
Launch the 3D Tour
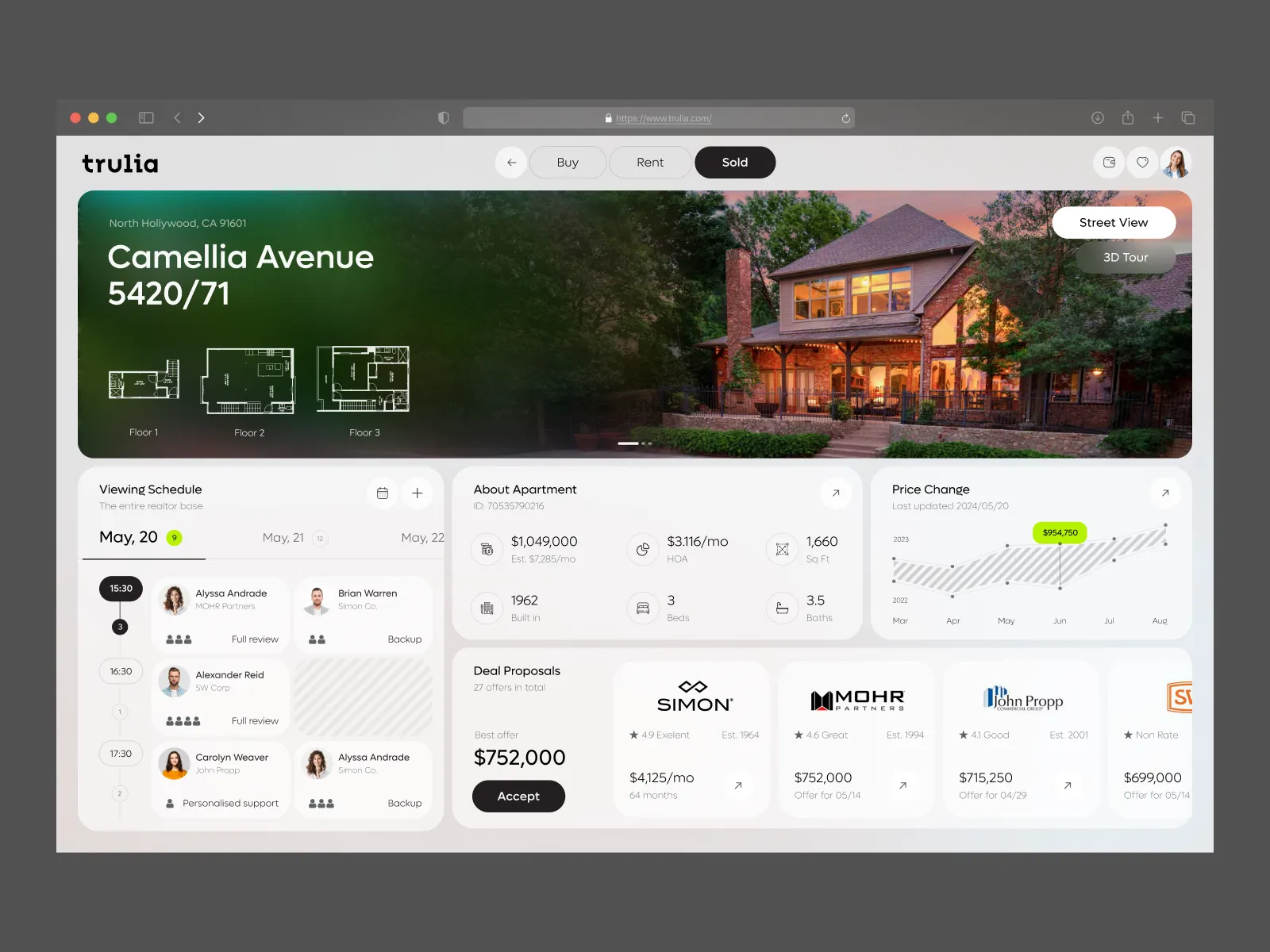click(1126, 256)
